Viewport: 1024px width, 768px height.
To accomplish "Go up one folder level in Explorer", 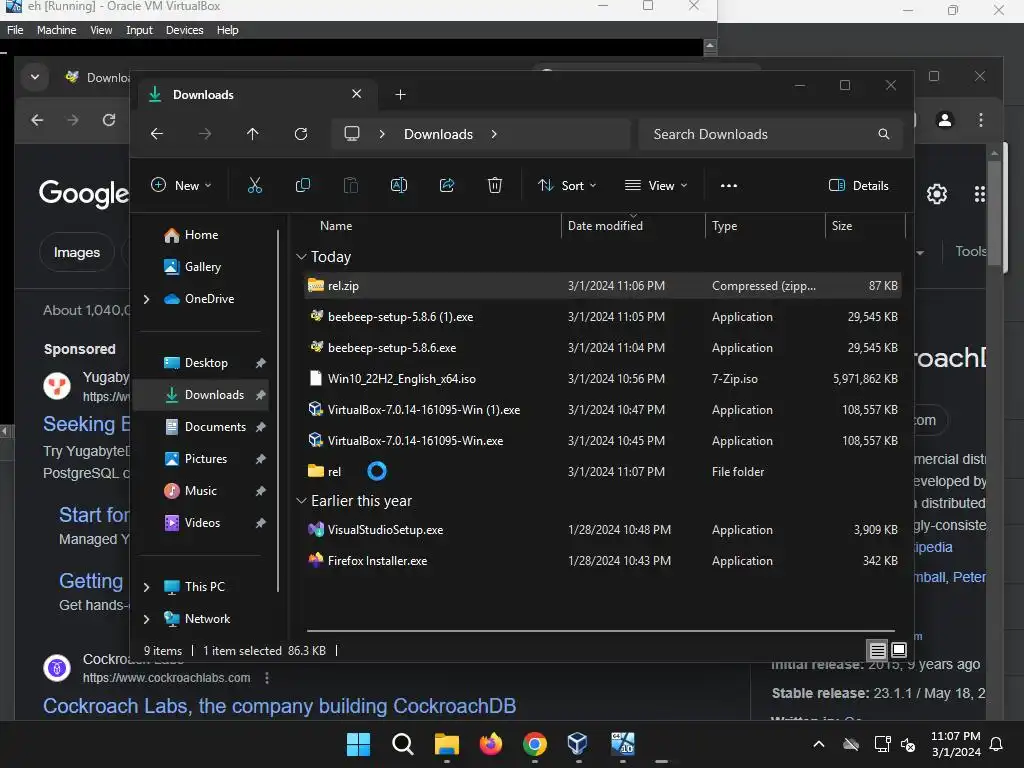I will [253, 134].
